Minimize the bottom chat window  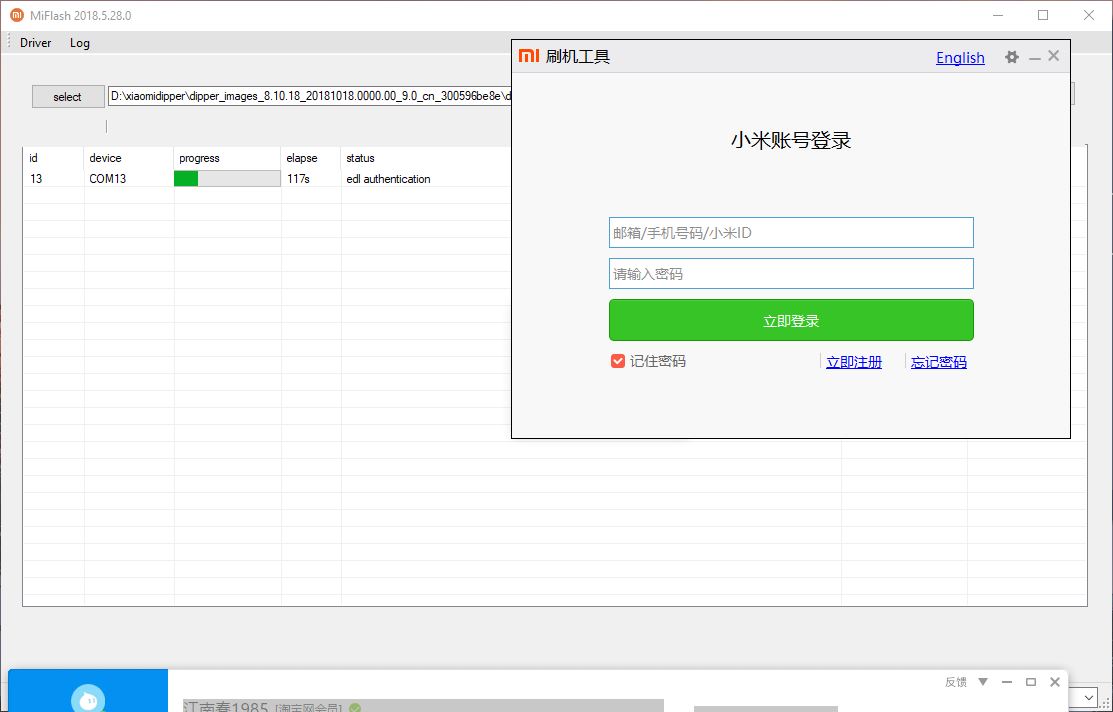1007,682
